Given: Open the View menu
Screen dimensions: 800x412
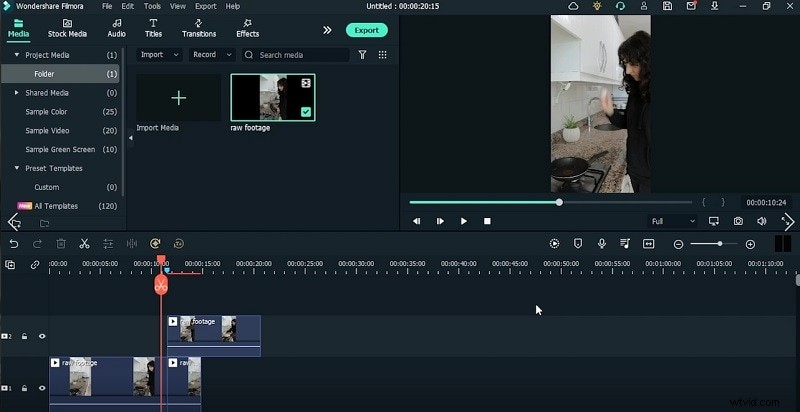Looking at the screenshot, I should (x=178, y=6).
